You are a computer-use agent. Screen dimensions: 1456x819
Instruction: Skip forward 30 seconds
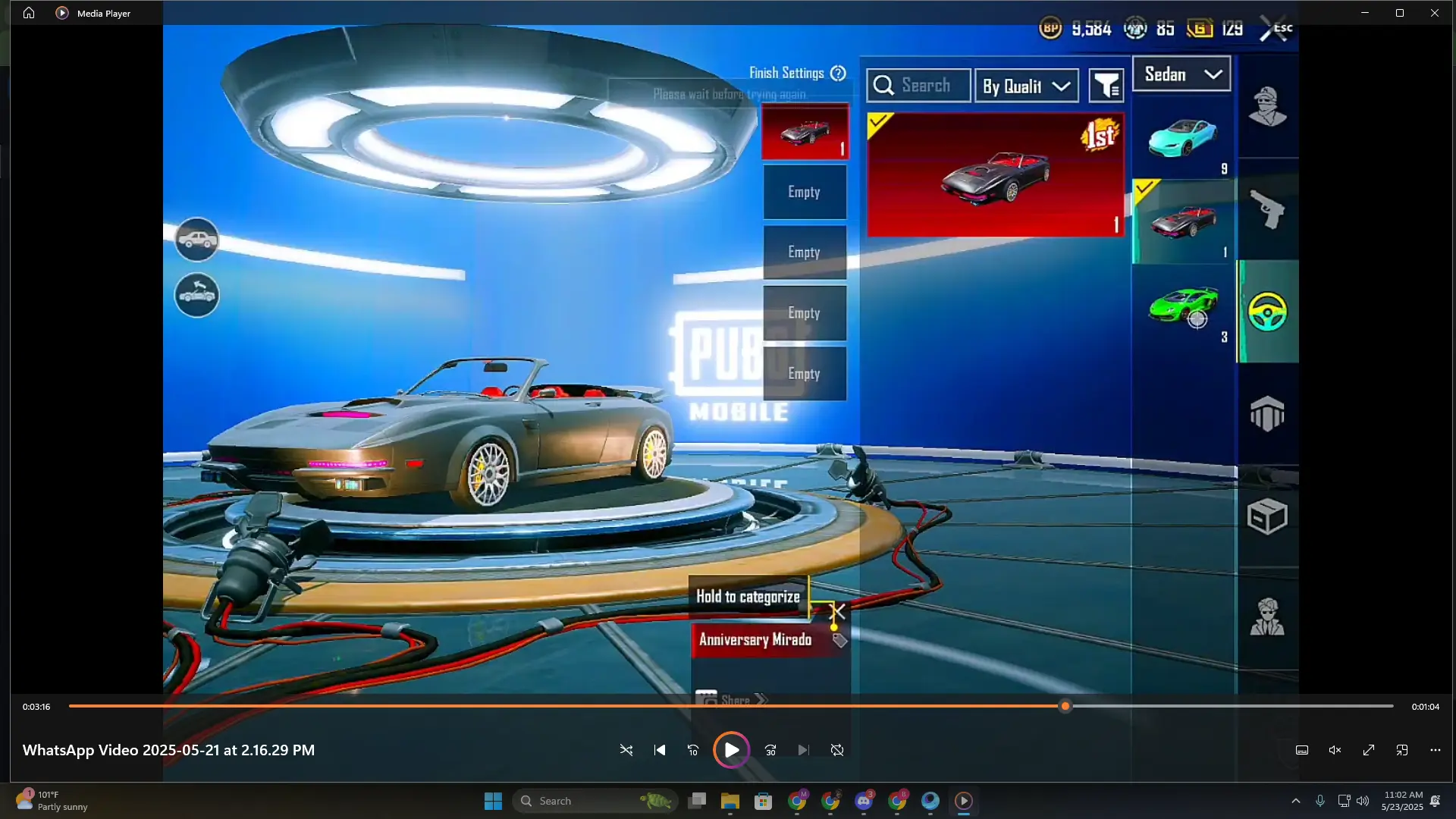point(770,750)
